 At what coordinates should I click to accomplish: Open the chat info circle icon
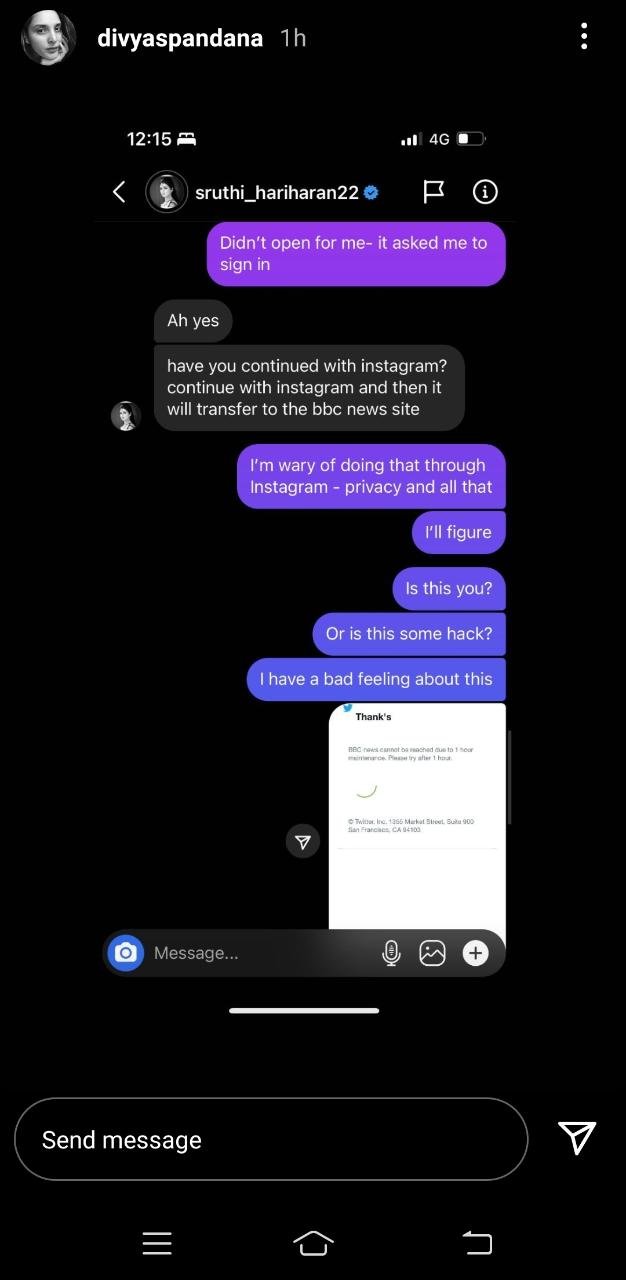point(485,192)
